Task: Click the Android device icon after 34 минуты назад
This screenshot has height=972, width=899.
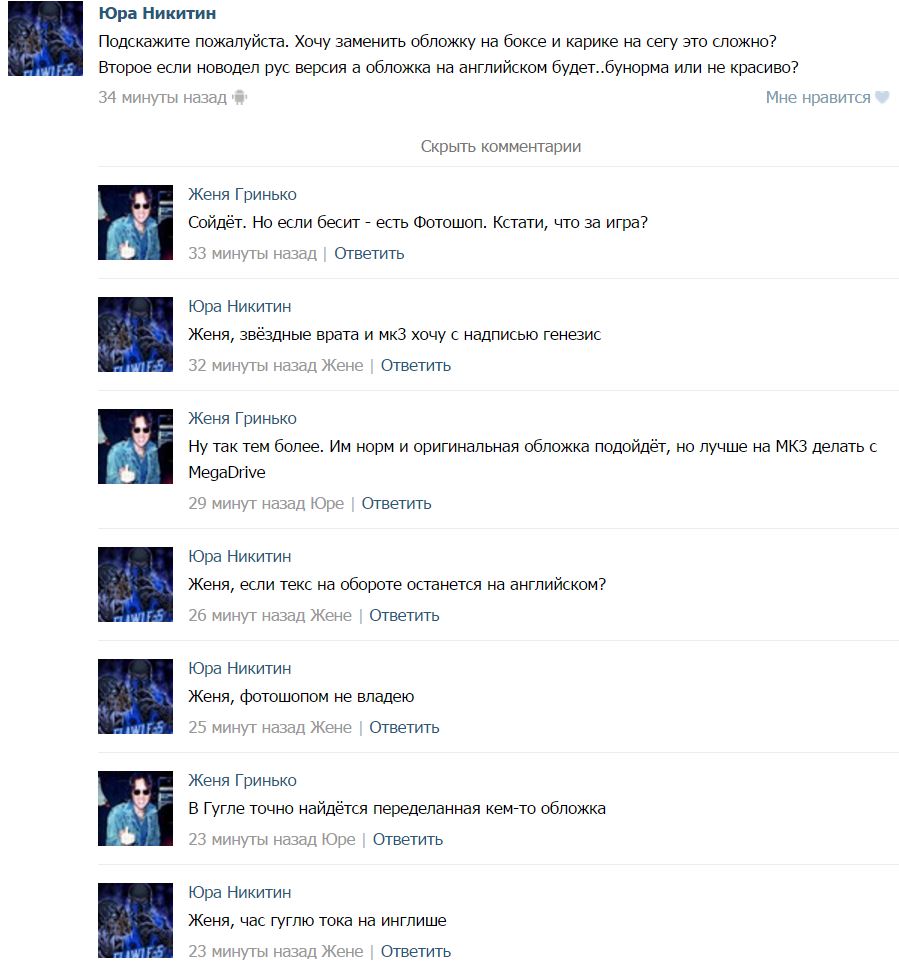Action: click(239, 97)
